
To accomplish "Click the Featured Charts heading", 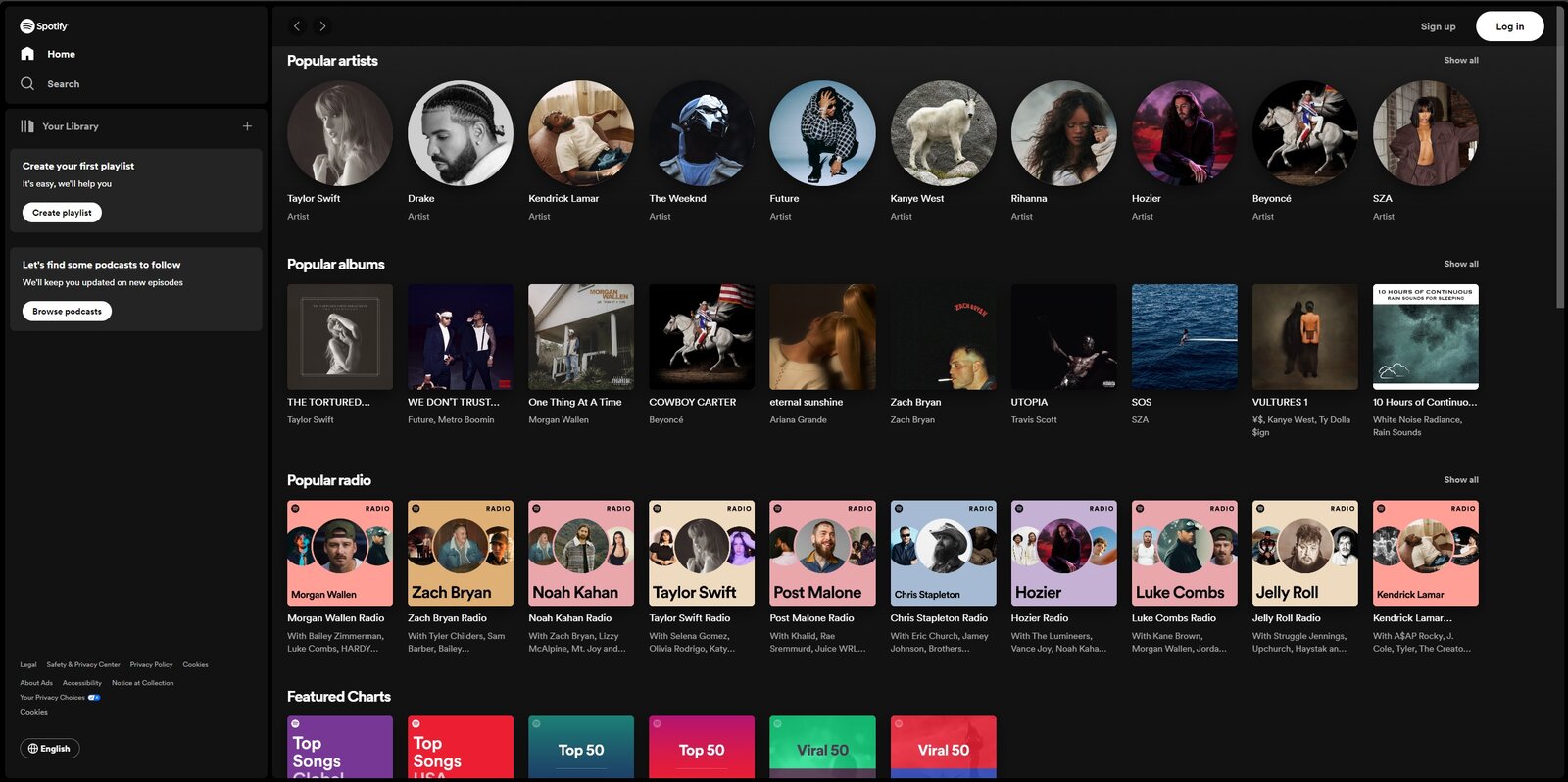I will coord(339,697).
